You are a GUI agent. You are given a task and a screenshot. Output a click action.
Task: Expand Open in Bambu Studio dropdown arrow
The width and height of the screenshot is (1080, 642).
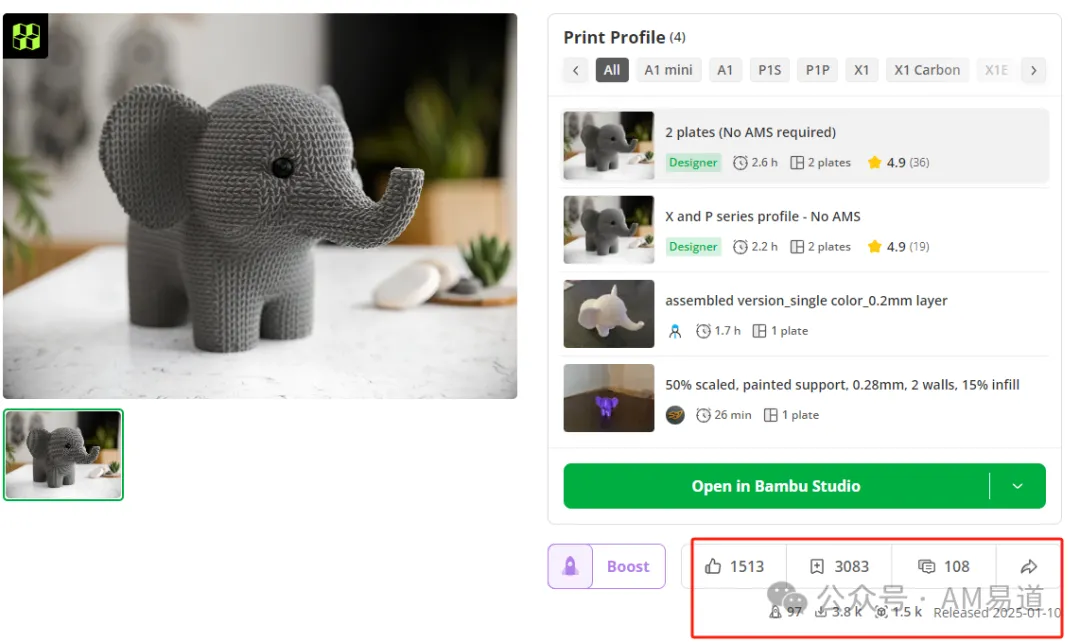coord(1017,486)
